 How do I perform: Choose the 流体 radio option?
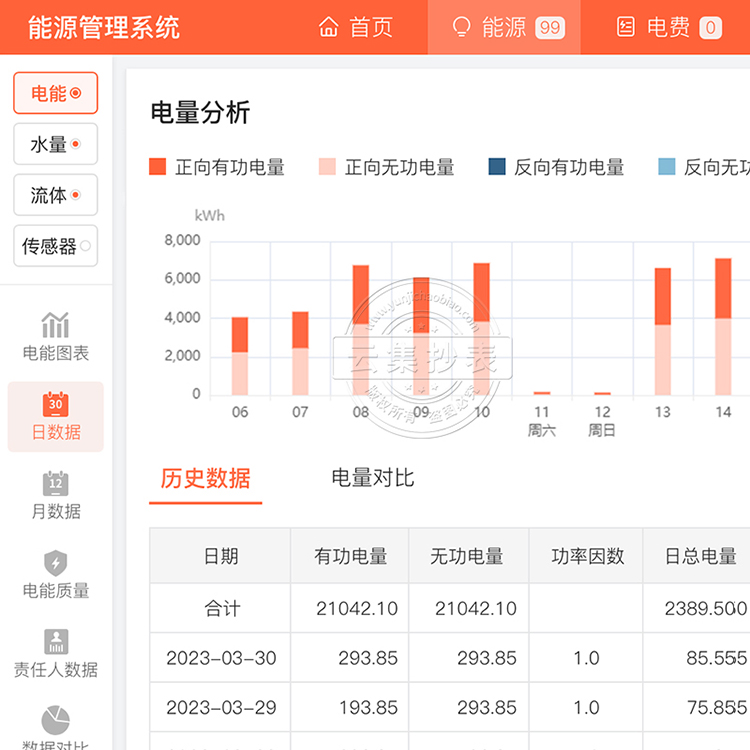click(56, 195)
